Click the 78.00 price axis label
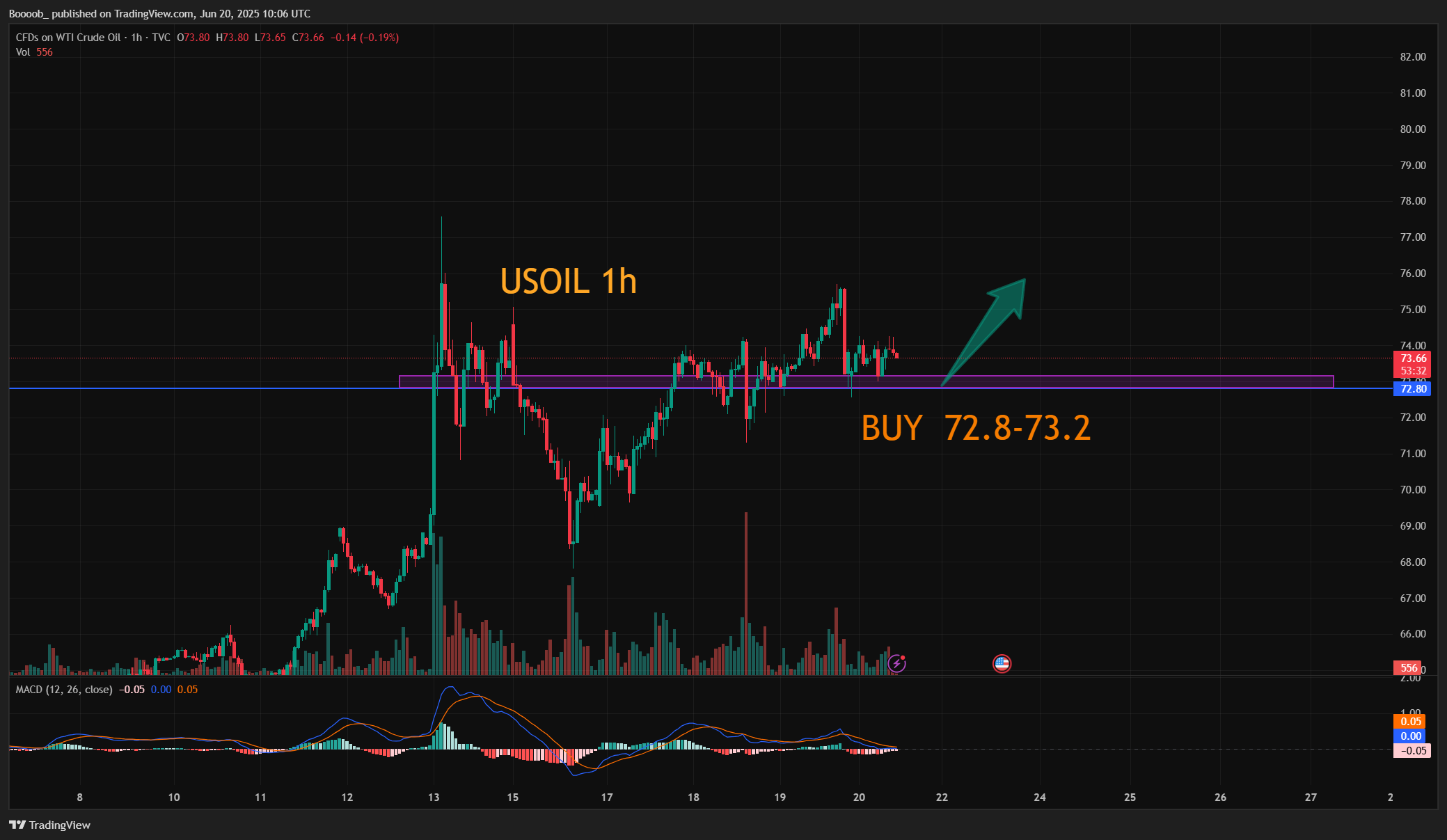 [x=1413, y=201]
